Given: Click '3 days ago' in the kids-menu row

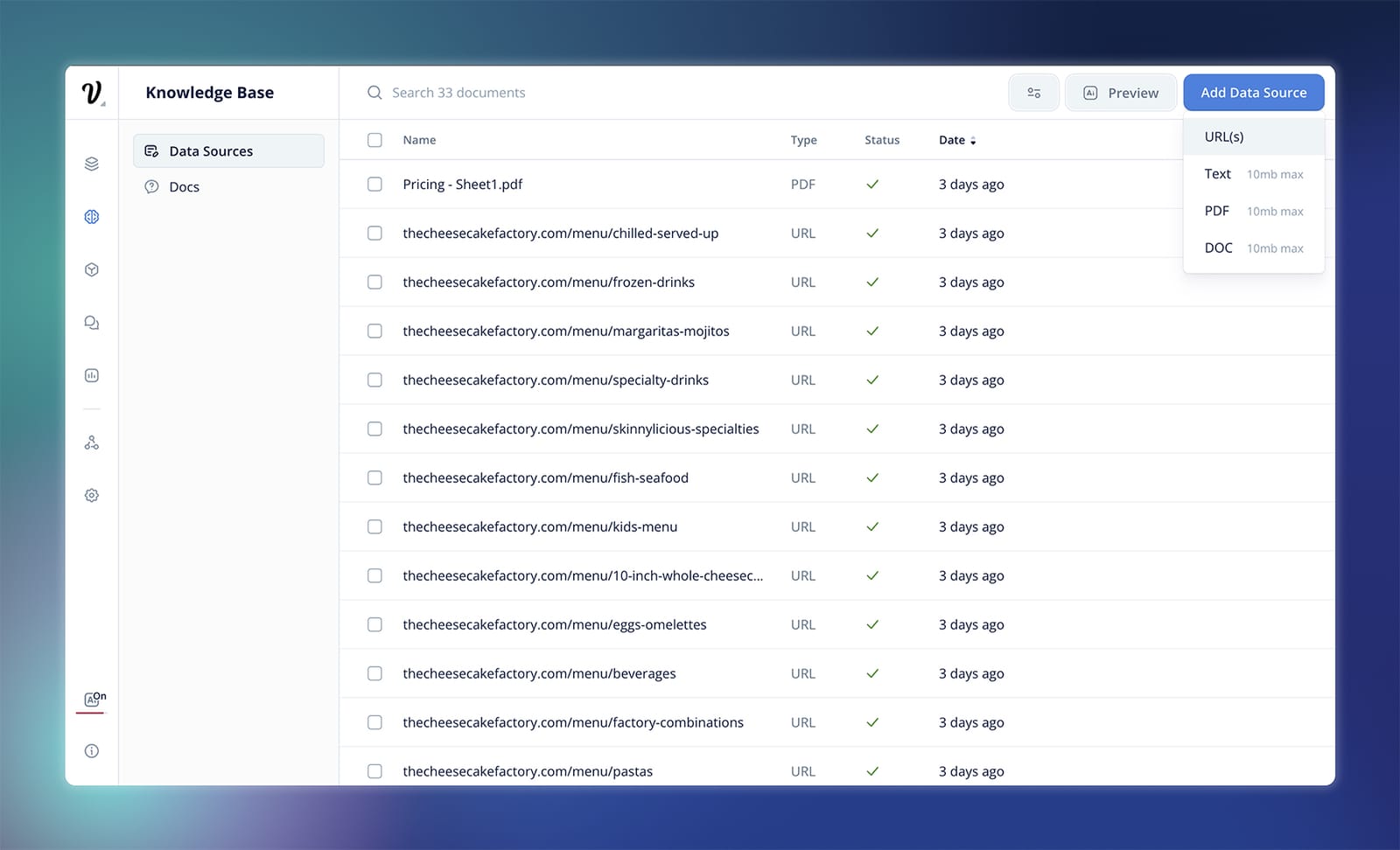Looking at the screenshot, I should pyautogui.click(x=971, y=526).
